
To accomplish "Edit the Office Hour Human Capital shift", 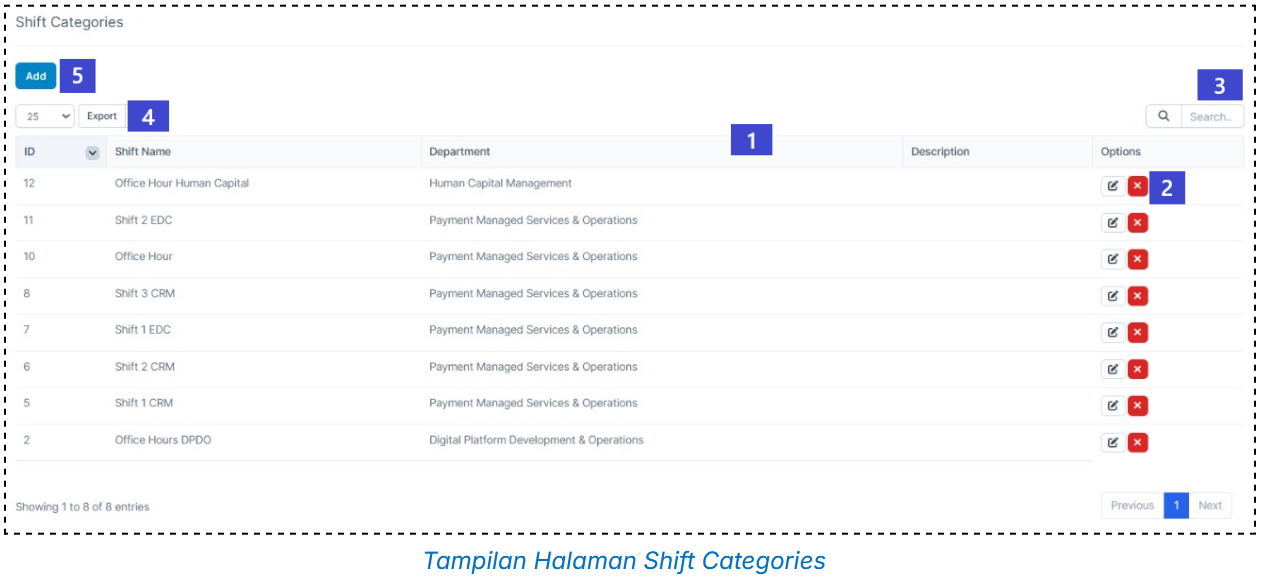I will (1112, 186).
